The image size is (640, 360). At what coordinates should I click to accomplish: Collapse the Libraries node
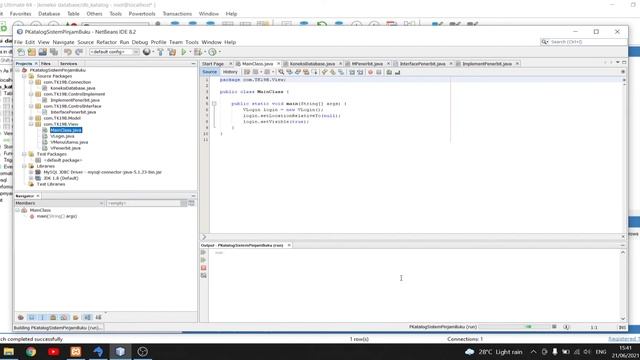(24, 166)
